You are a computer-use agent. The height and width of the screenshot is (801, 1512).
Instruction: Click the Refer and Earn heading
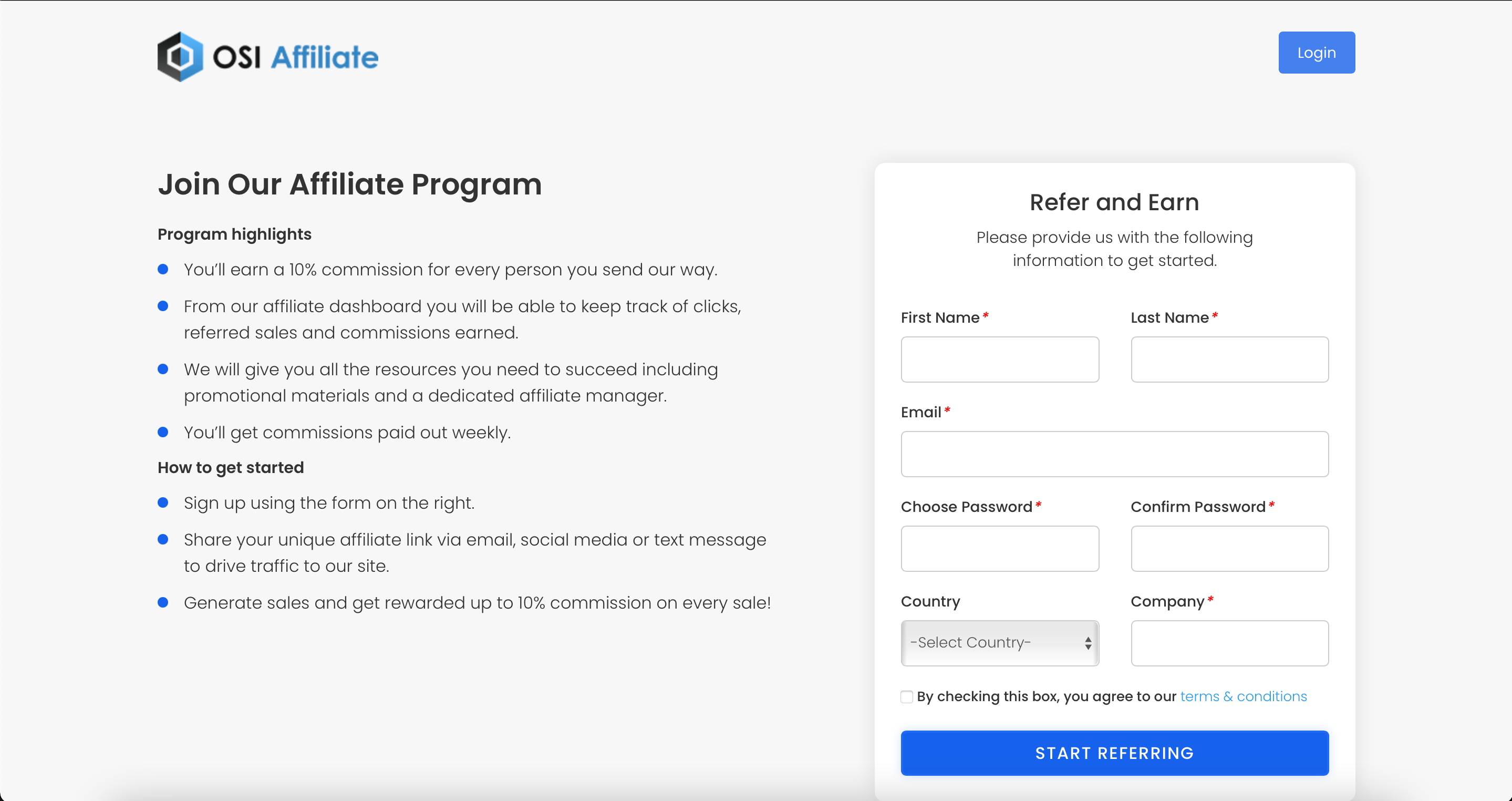click(x=1114, y=202)
